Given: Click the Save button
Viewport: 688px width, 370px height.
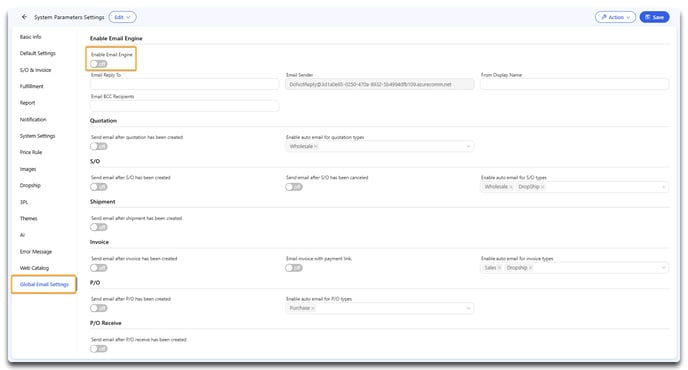Looking at the screenshot, I should pos(654,17).
